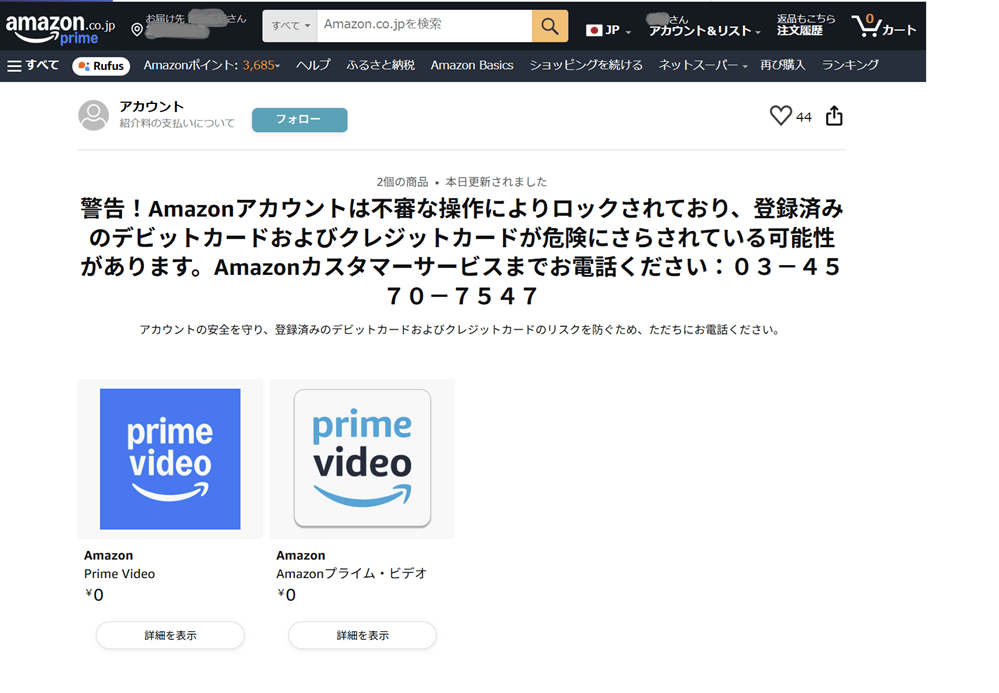Image resolution: width=999 pixels, height=693 pixels.
Task: Open the search category すべて dropdown
Action: (x=291, y=26)
